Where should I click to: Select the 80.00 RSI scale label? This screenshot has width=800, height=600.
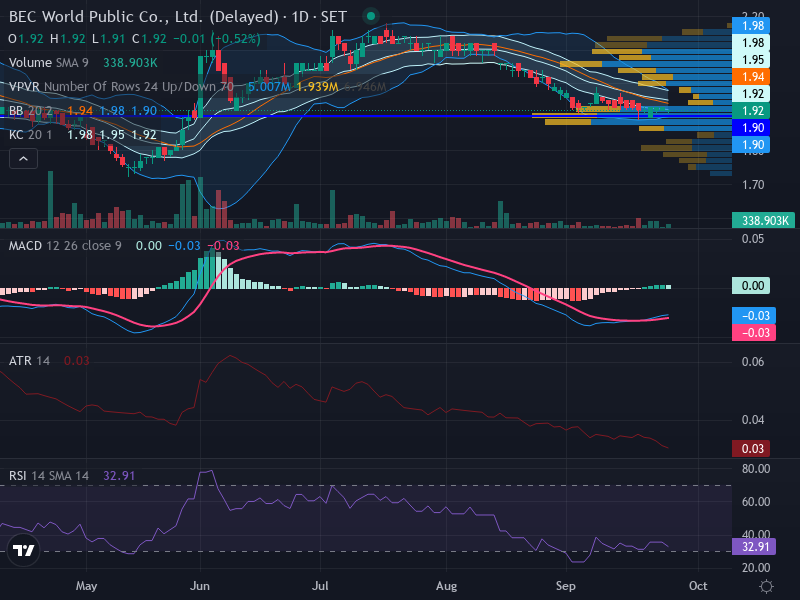point(756,469)
